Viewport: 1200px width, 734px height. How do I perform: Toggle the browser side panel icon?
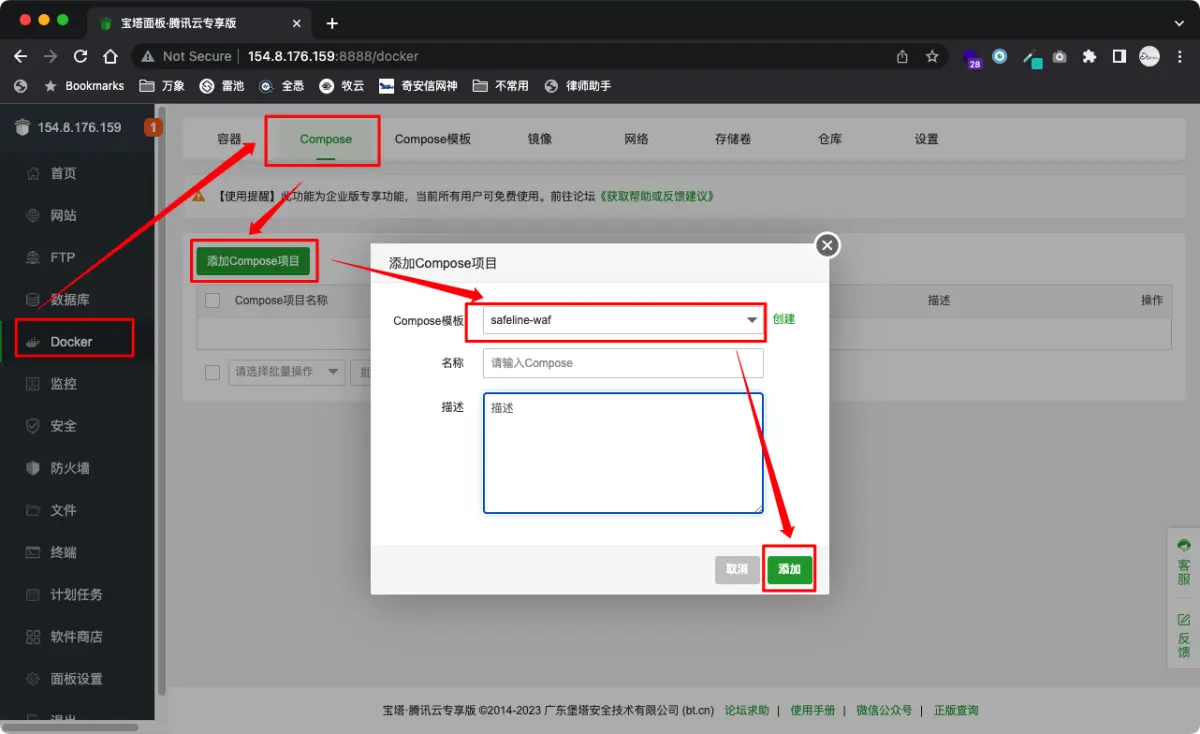pyautogui.click(x=1120, y=56)
